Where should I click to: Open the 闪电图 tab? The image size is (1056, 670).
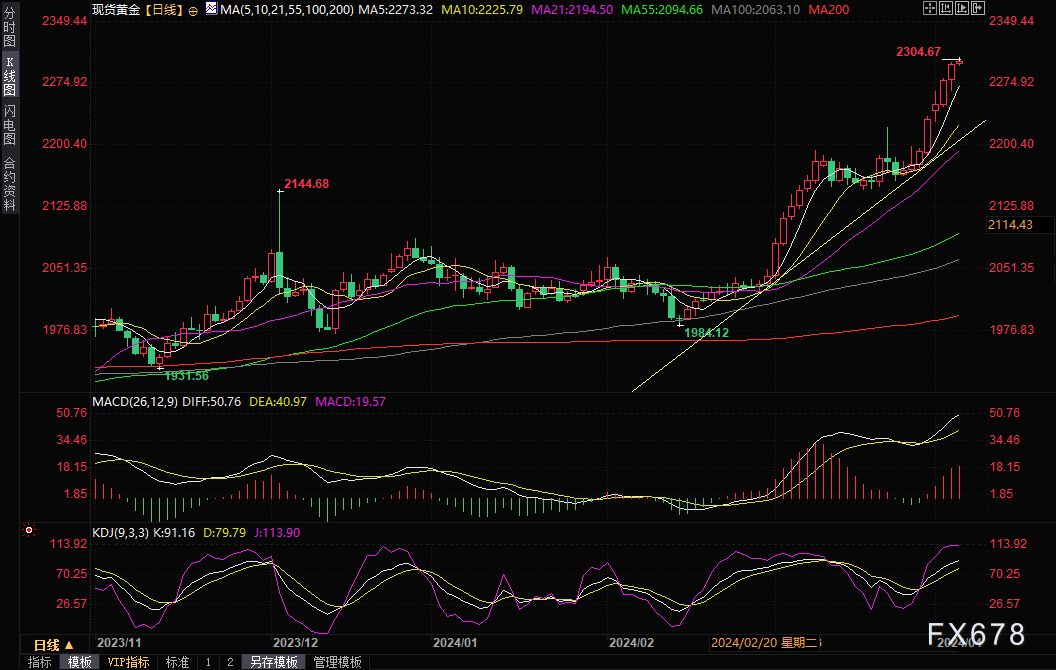[9, 125]
